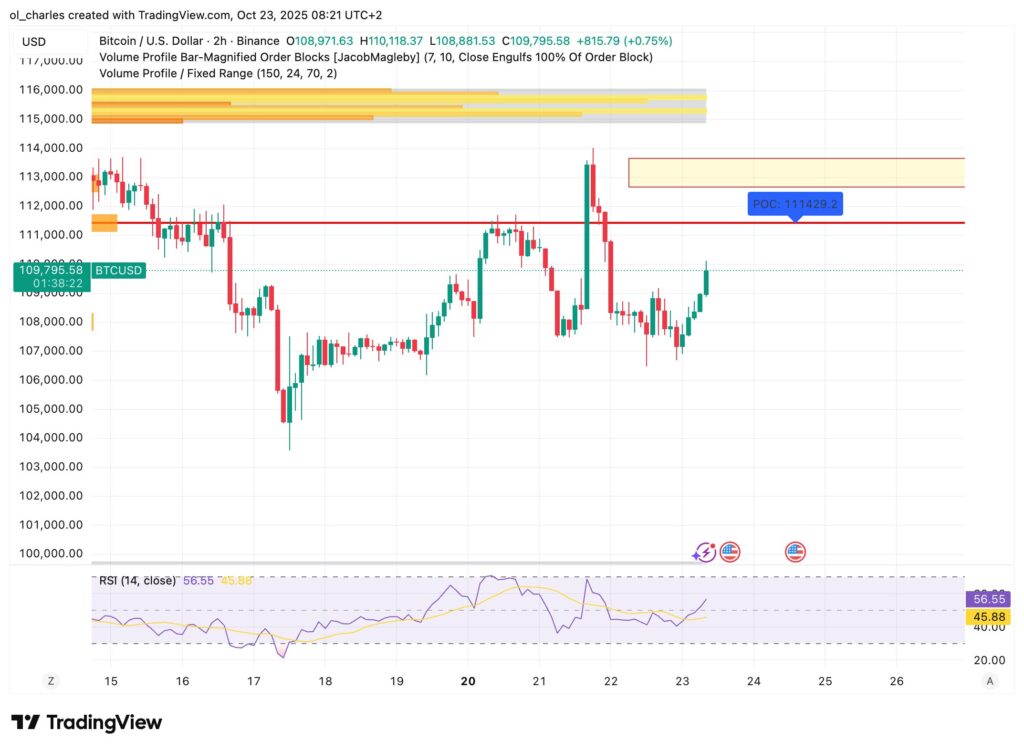Open the purple lightning news event icon
1024x751 pixels.
tap(704, 551)
